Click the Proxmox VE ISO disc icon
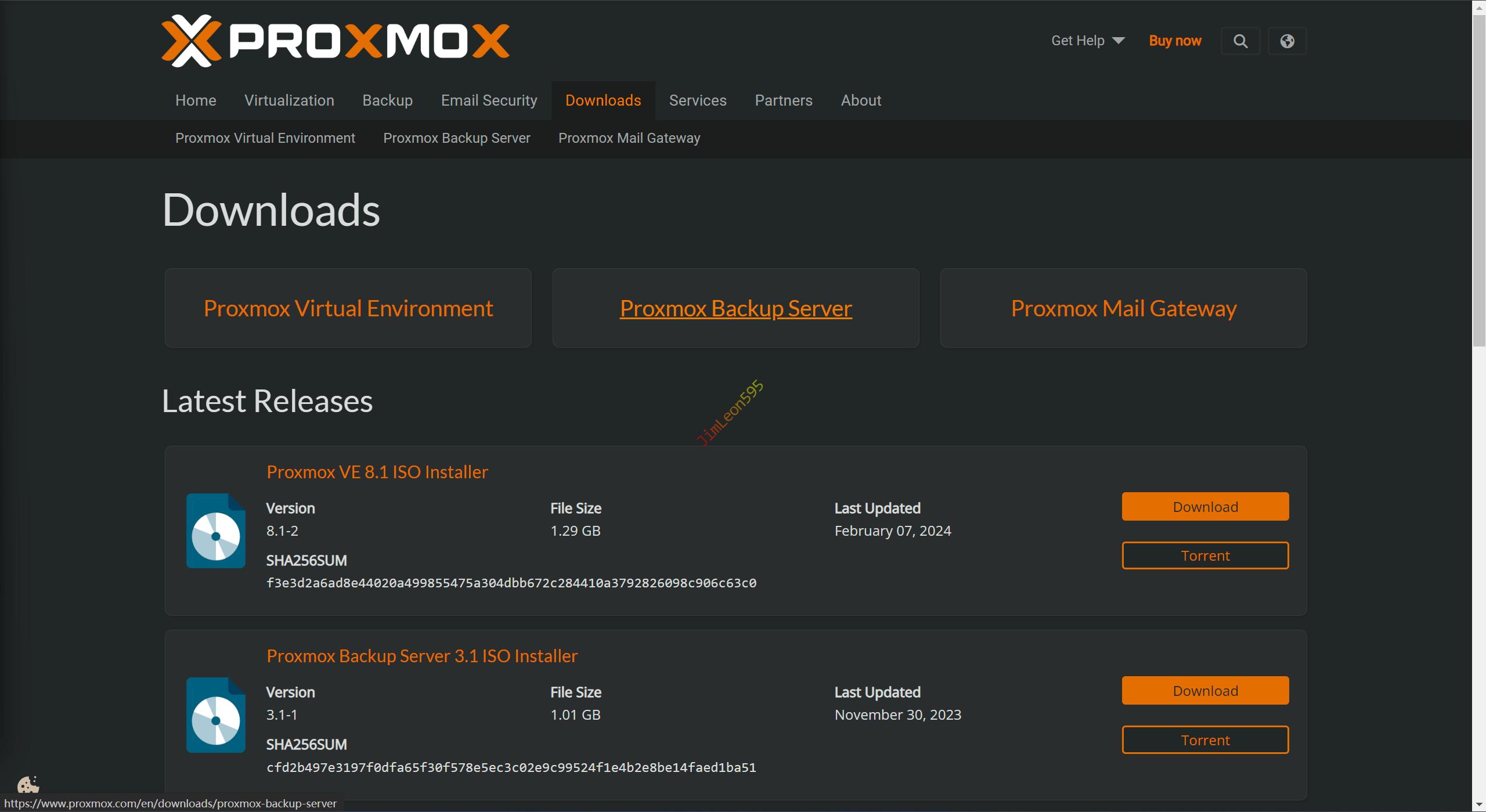1486x812 pixels. tap(216, 531)
